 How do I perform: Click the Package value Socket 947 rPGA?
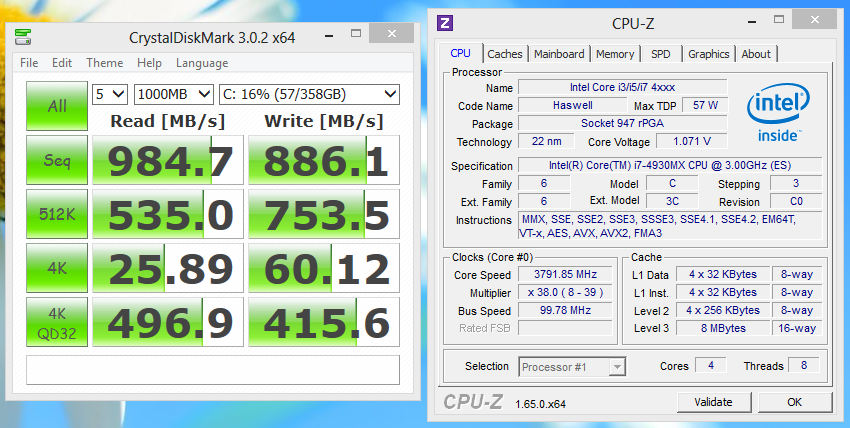click(622, 123)
